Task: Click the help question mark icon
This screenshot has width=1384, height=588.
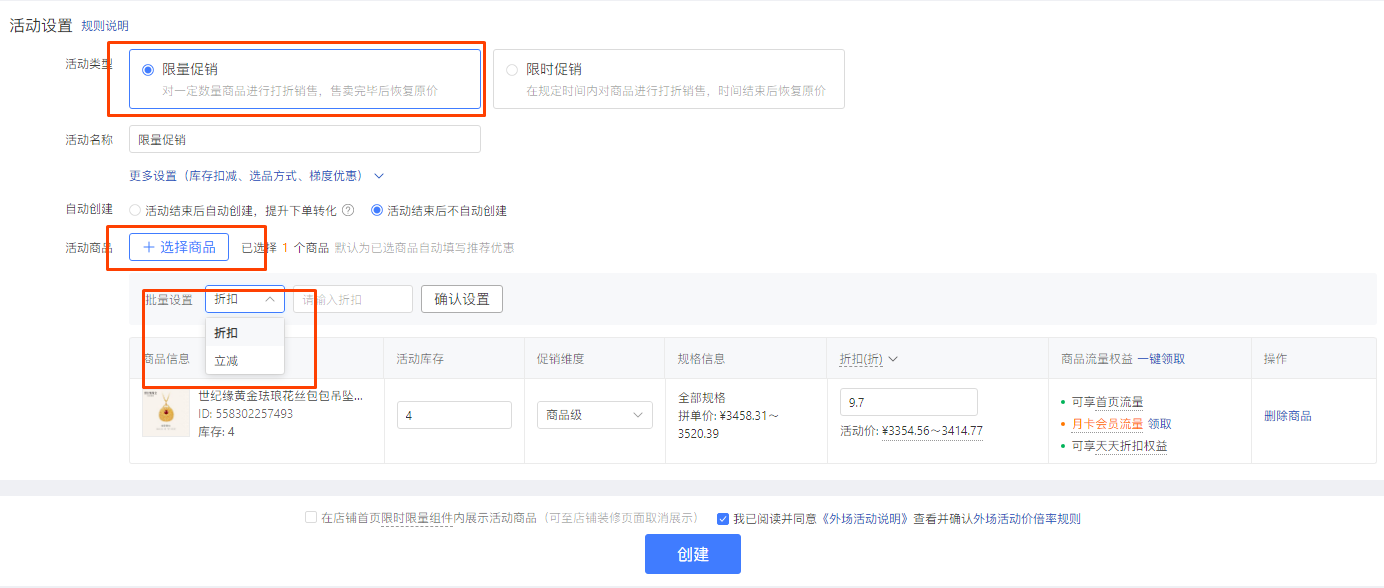Action: click(348, 211)
